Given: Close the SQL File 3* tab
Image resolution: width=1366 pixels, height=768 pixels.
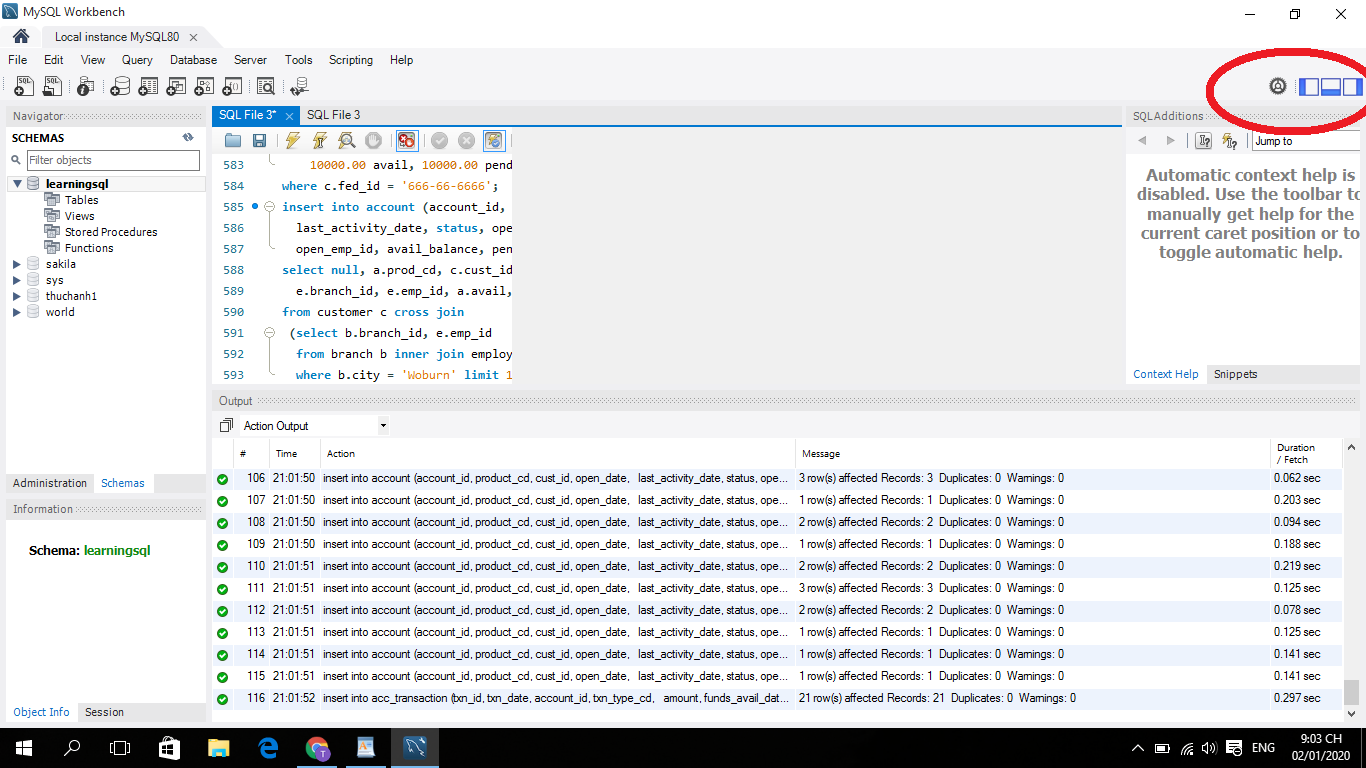Looking at the screenshot, I should (x=288, y=116).
